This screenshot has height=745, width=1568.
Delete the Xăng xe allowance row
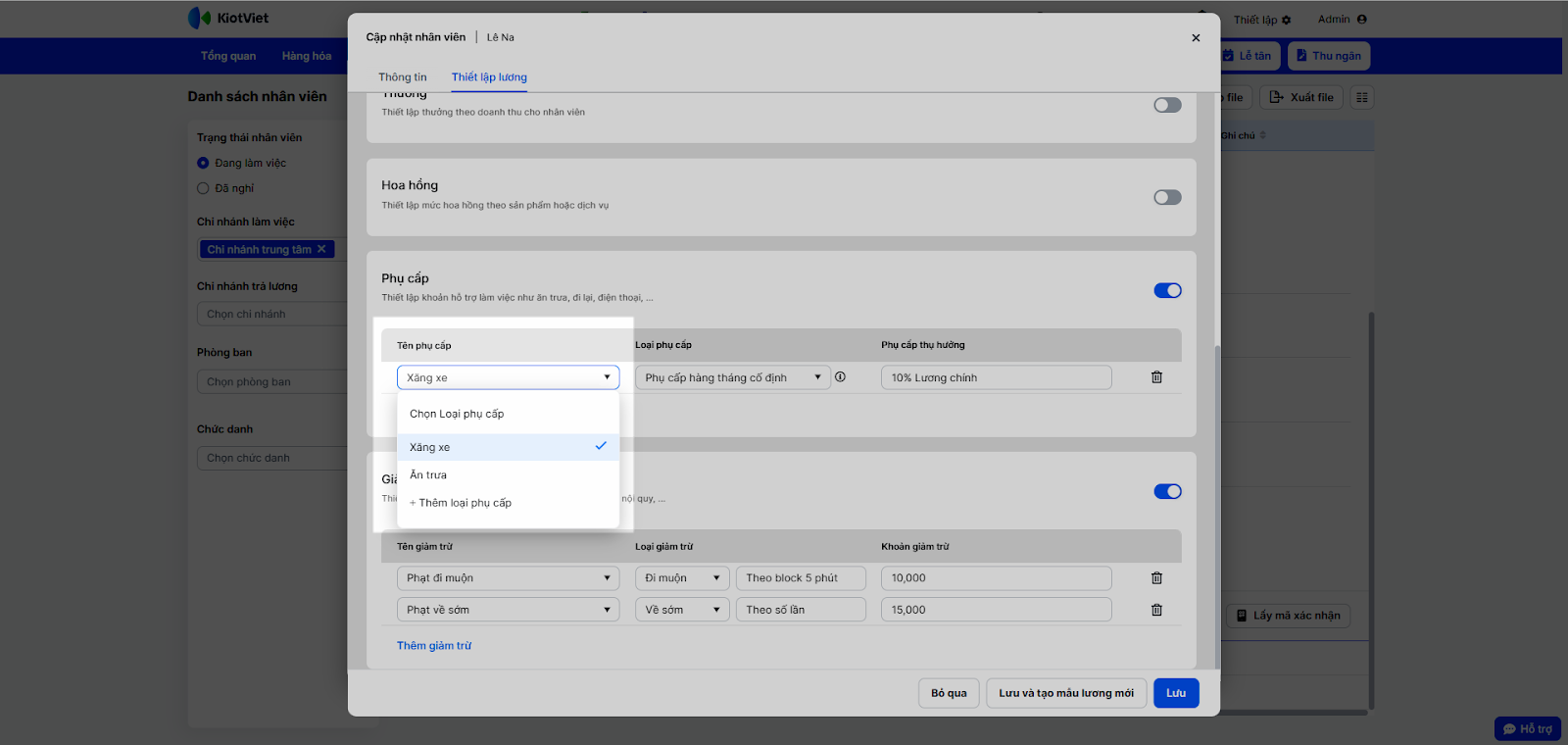point(1156,377)
